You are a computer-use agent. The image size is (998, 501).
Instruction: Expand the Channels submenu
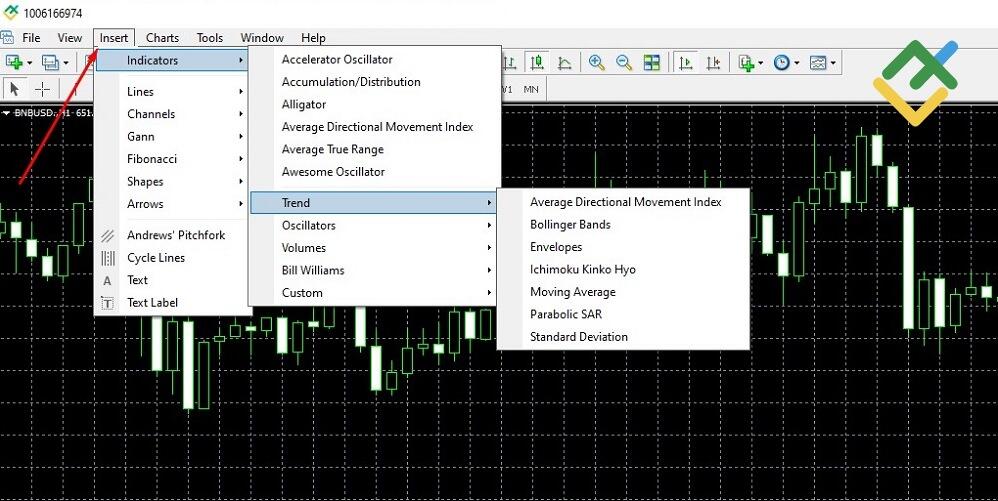(172, 114)
